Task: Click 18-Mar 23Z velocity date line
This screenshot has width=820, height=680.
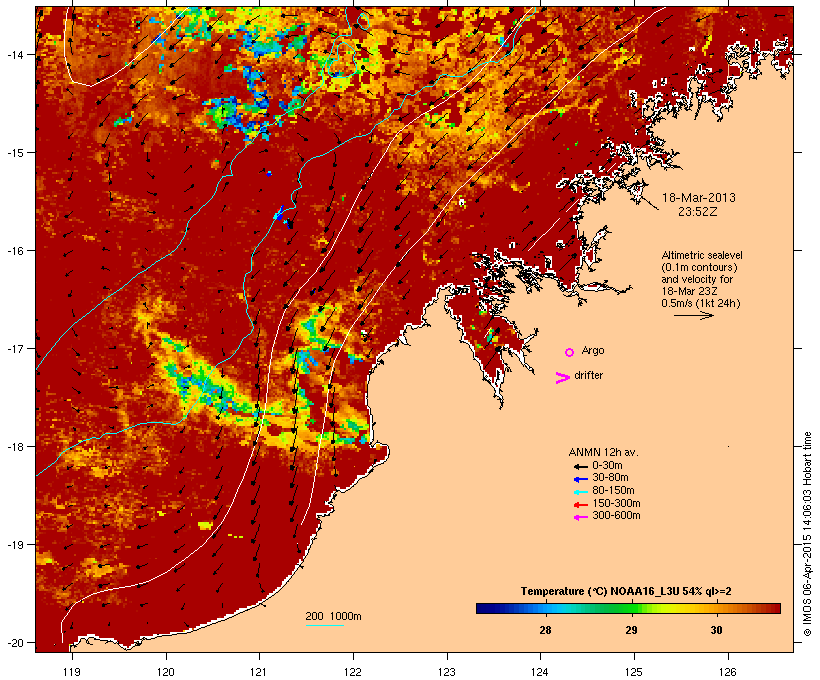Action: pyautogui.click(x=689, y=291)
